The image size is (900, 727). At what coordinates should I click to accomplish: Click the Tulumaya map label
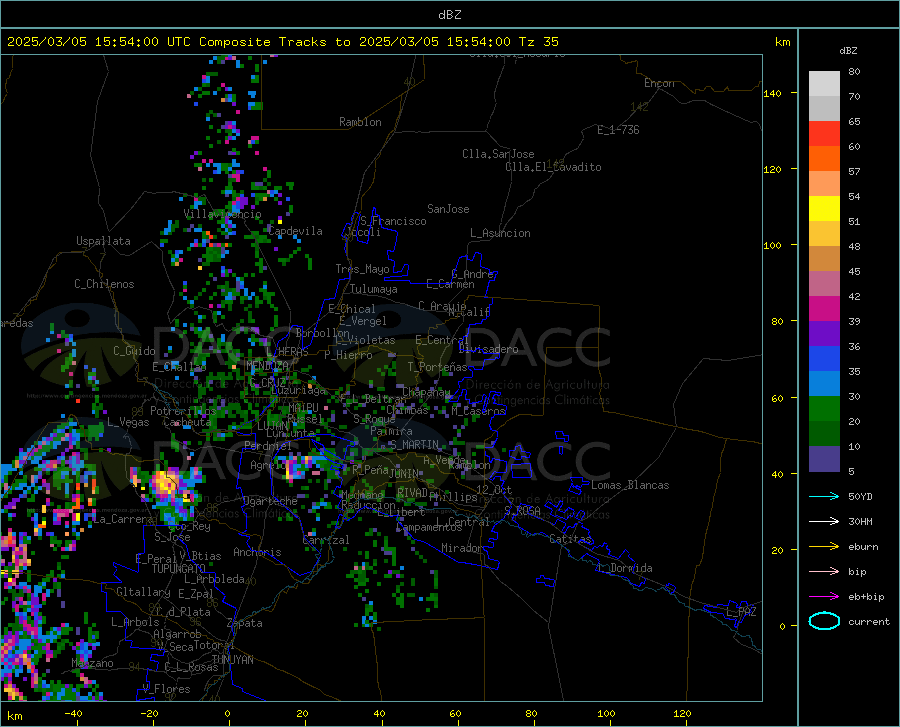pos(373,289)
